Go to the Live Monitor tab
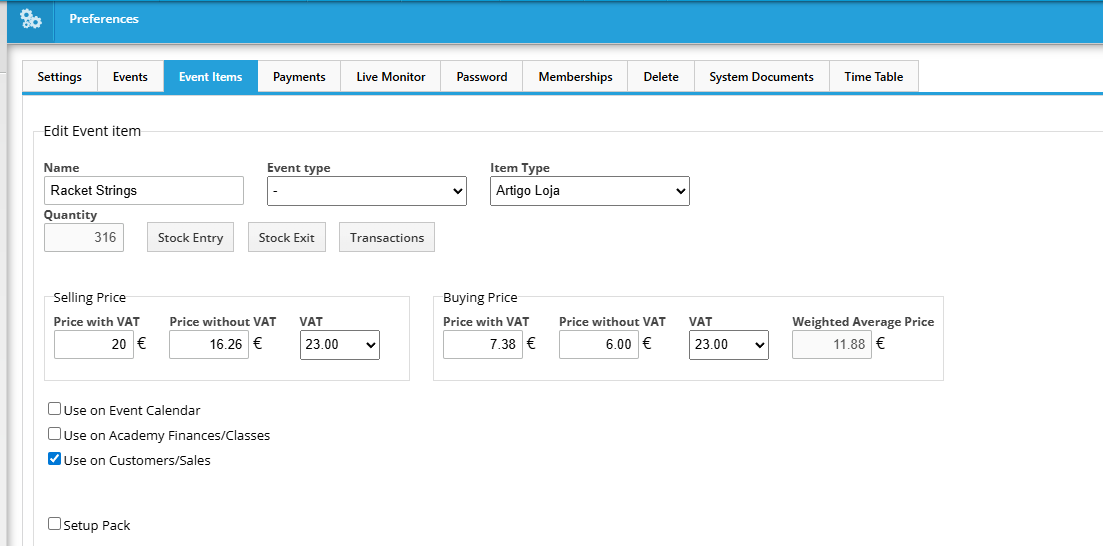The height and width of the screenshot is (546, 1103). (x=390, y=77)
